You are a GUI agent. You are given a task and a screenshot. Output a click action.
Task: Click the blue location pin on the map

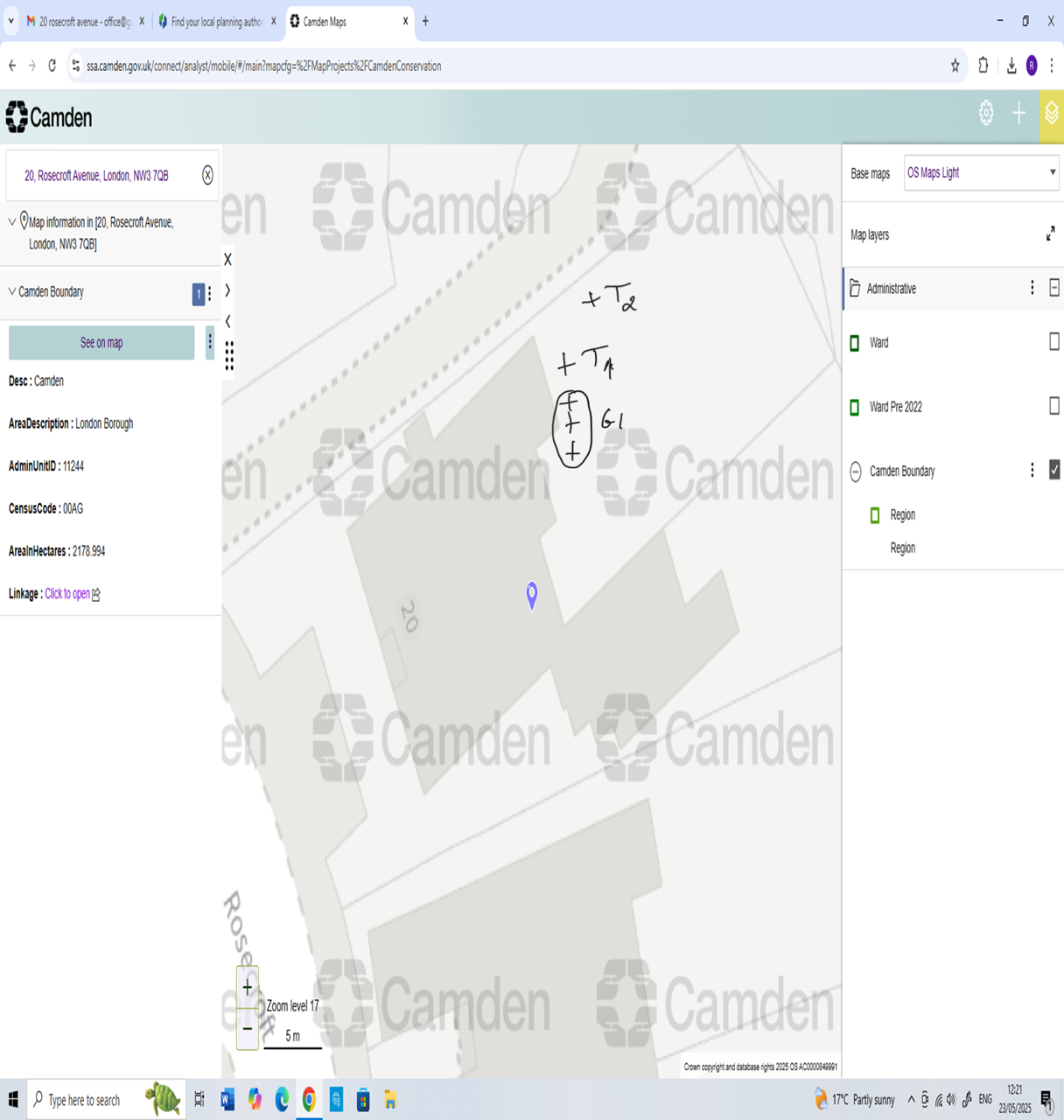point(531,595)
